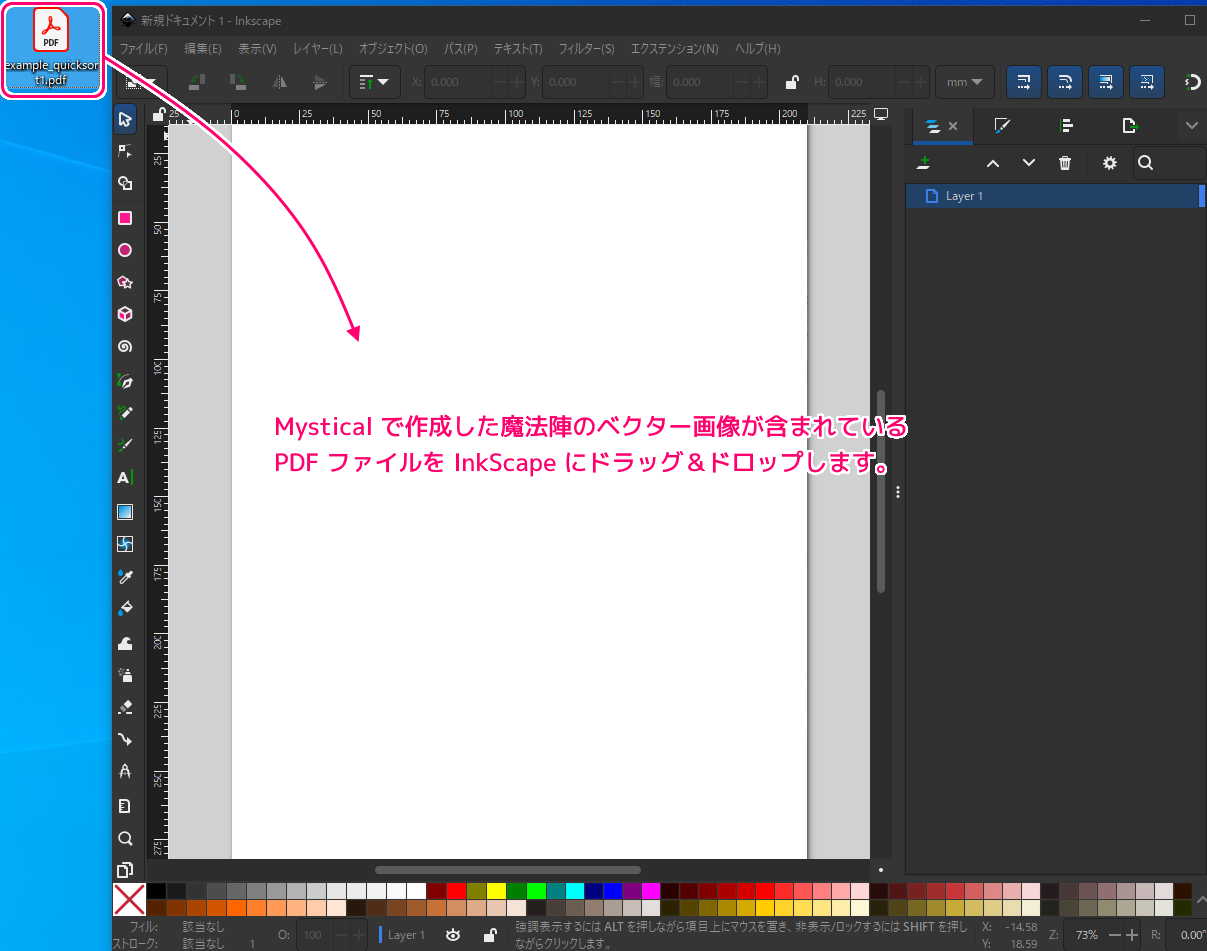Select the Rectangle tool

[x=125, y=218]
